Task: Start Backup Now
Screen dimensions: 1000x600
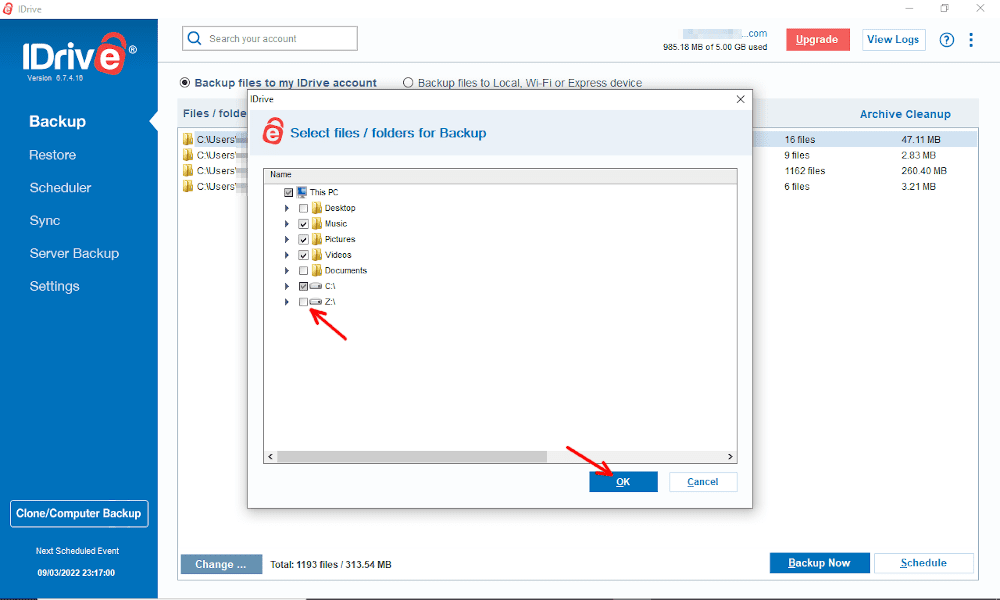Action: tap(819, 563)
